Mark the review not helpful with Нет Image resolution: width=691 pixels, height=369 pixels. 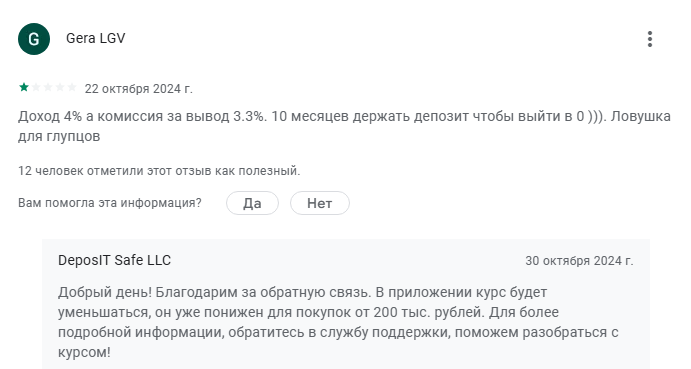pos(319,203)
